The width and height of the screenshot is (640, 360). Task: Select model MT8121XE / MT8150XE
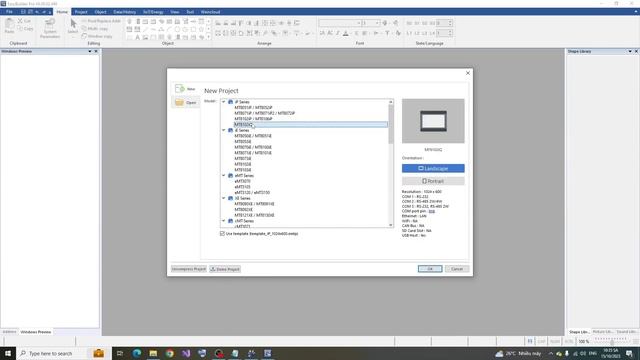[x=254, y=215]
